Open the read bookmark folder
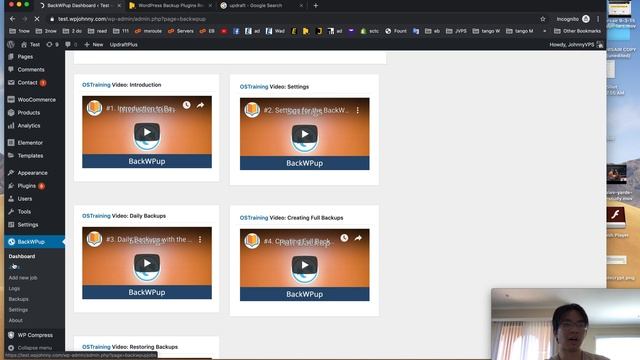This screenshot has height=360, width=640. 97,31
